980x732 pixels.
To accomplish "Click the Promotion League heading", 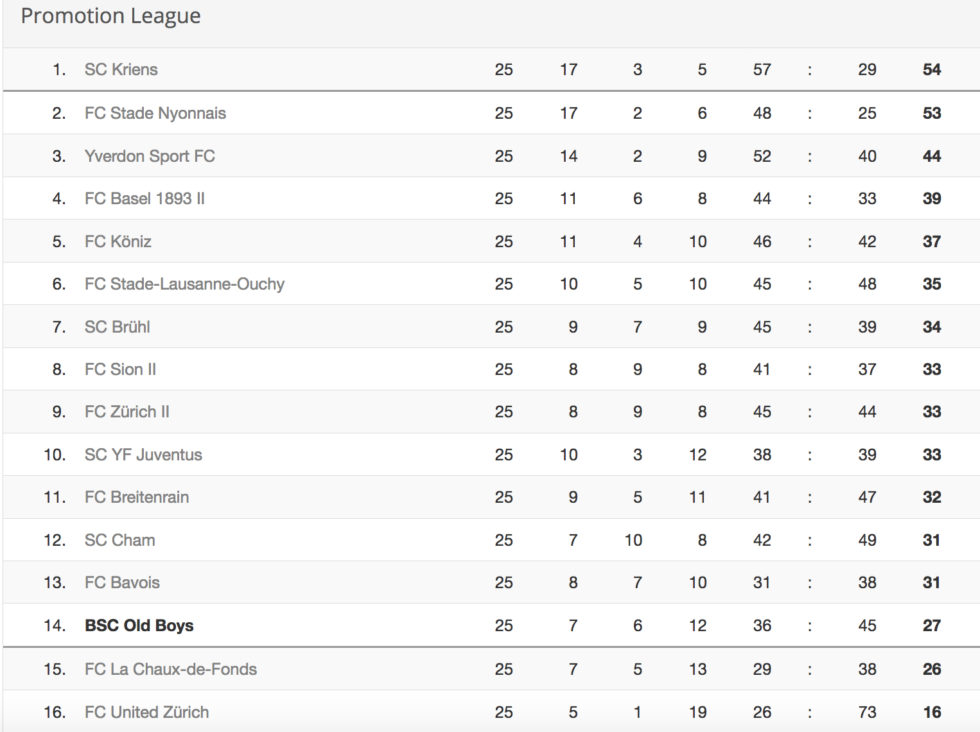I will pyautogui.click(x=111, y=16).
